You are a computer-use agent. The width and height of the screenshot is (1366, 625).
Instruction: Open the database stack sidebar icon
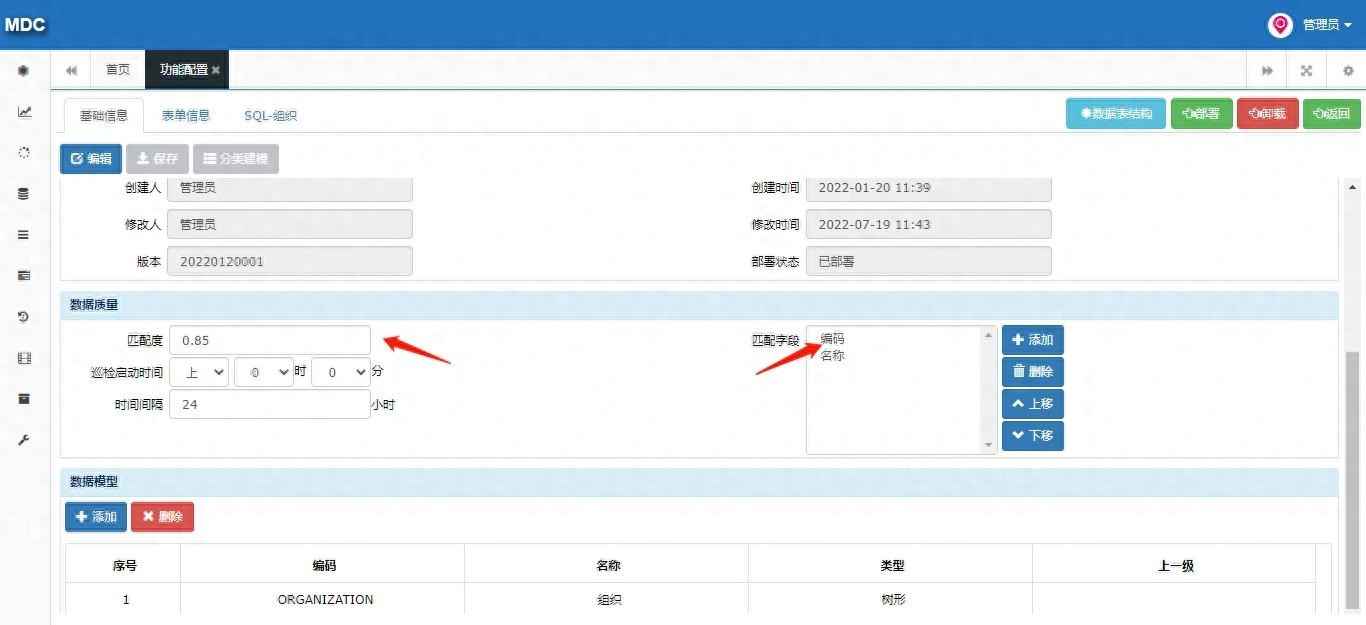(24, 194)
